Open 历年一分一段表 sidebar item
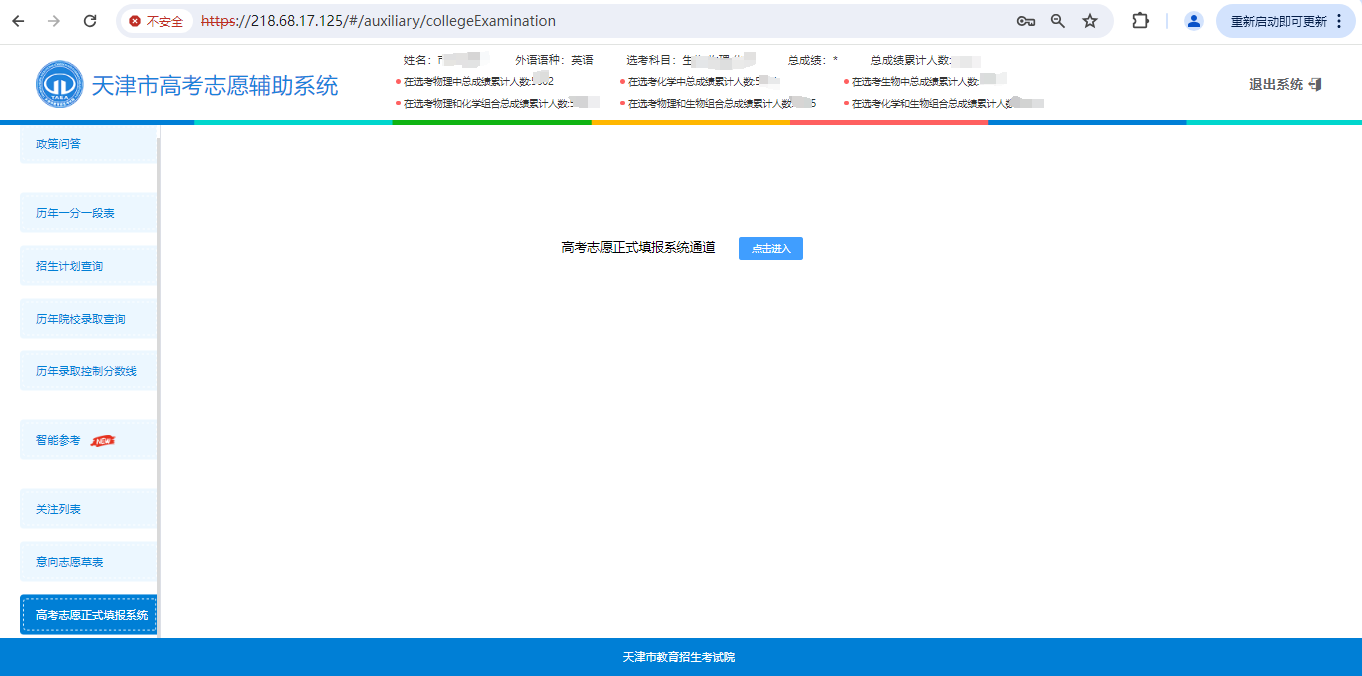 pos(89,213)
